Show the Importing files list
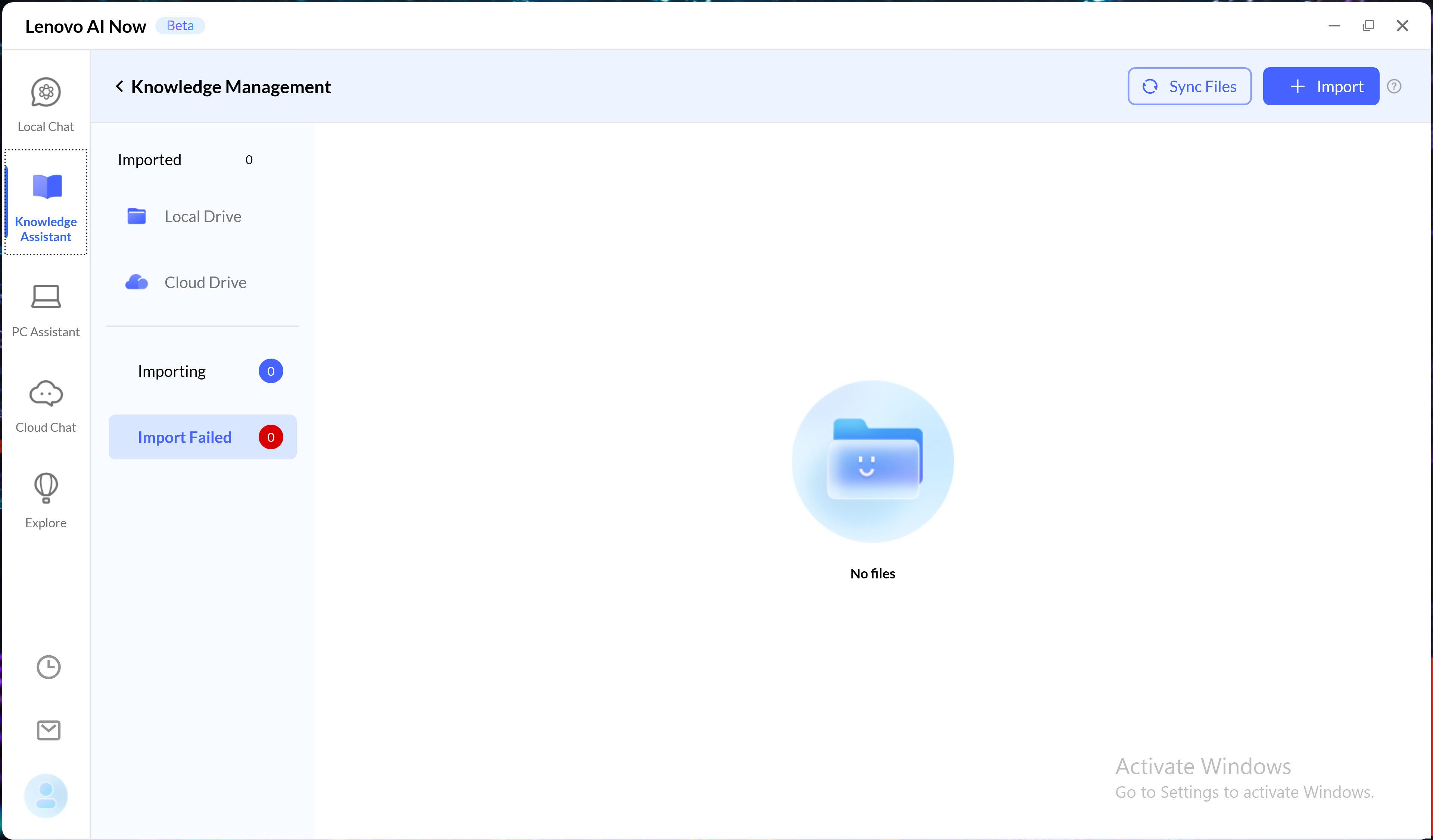The width and height of the screenshot is (1433, 840). pyautogui.click(x=172, y=371)
